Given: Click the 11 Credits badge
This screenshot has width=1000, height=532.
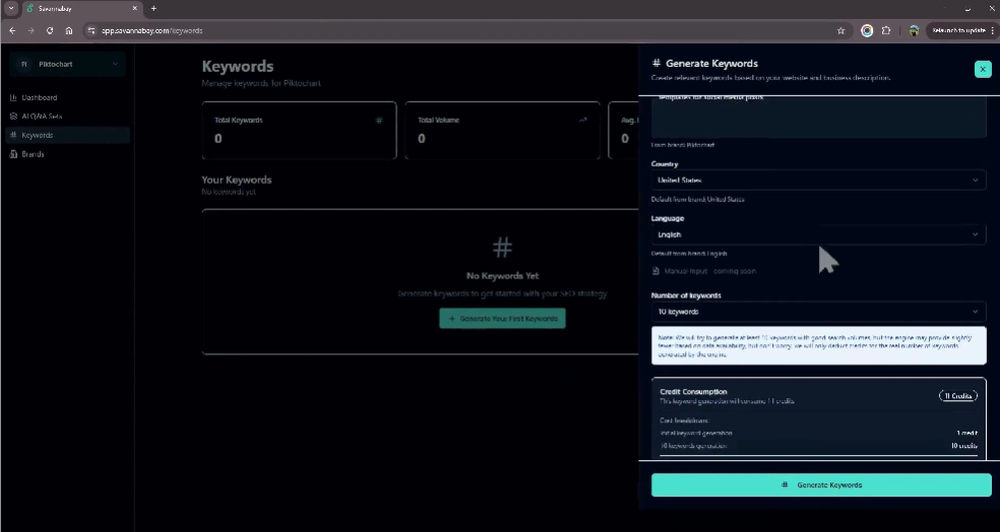Looking at the screenshot, I should coord(958,396).
